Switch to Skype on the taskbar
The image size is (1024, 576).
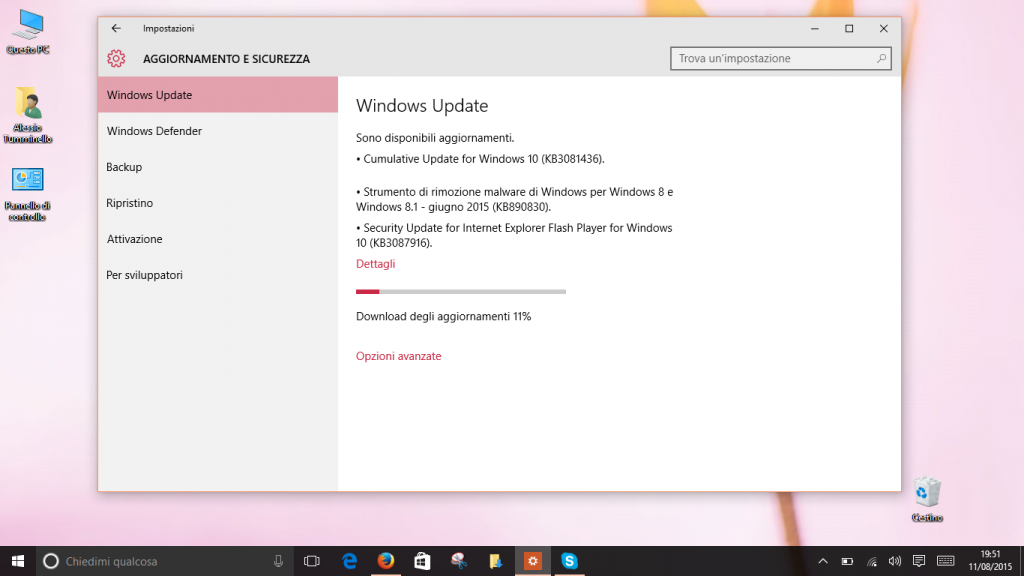[569, 561]
